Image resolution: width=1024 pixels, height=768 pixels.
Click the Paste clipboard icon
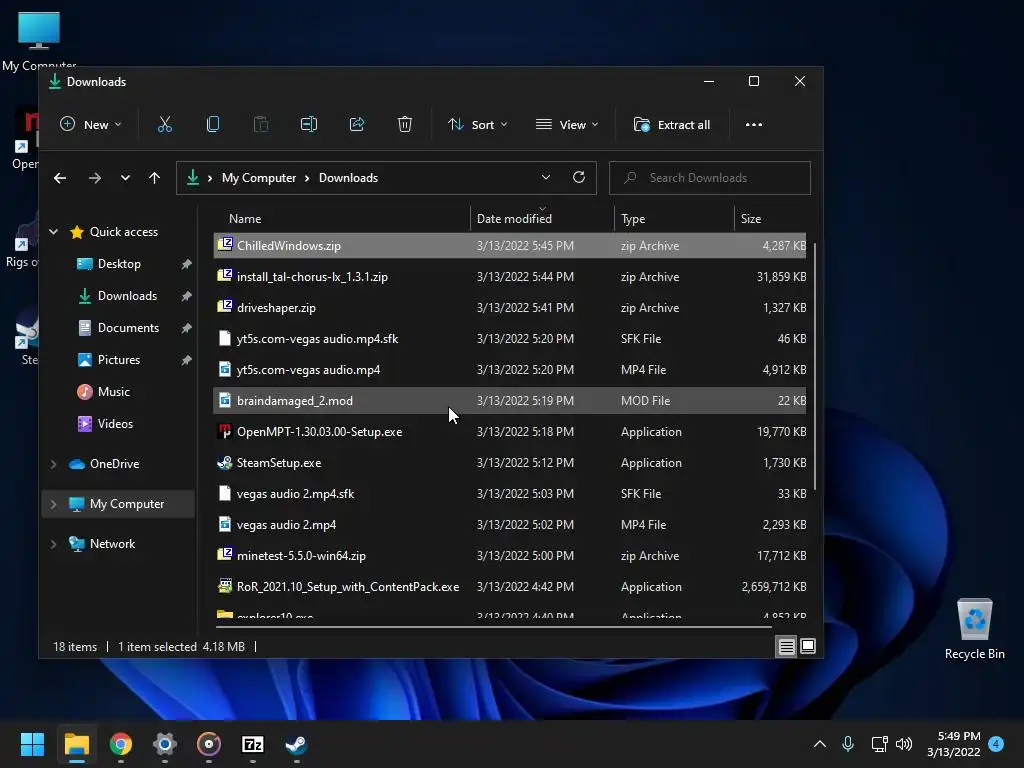pos(261,124)
